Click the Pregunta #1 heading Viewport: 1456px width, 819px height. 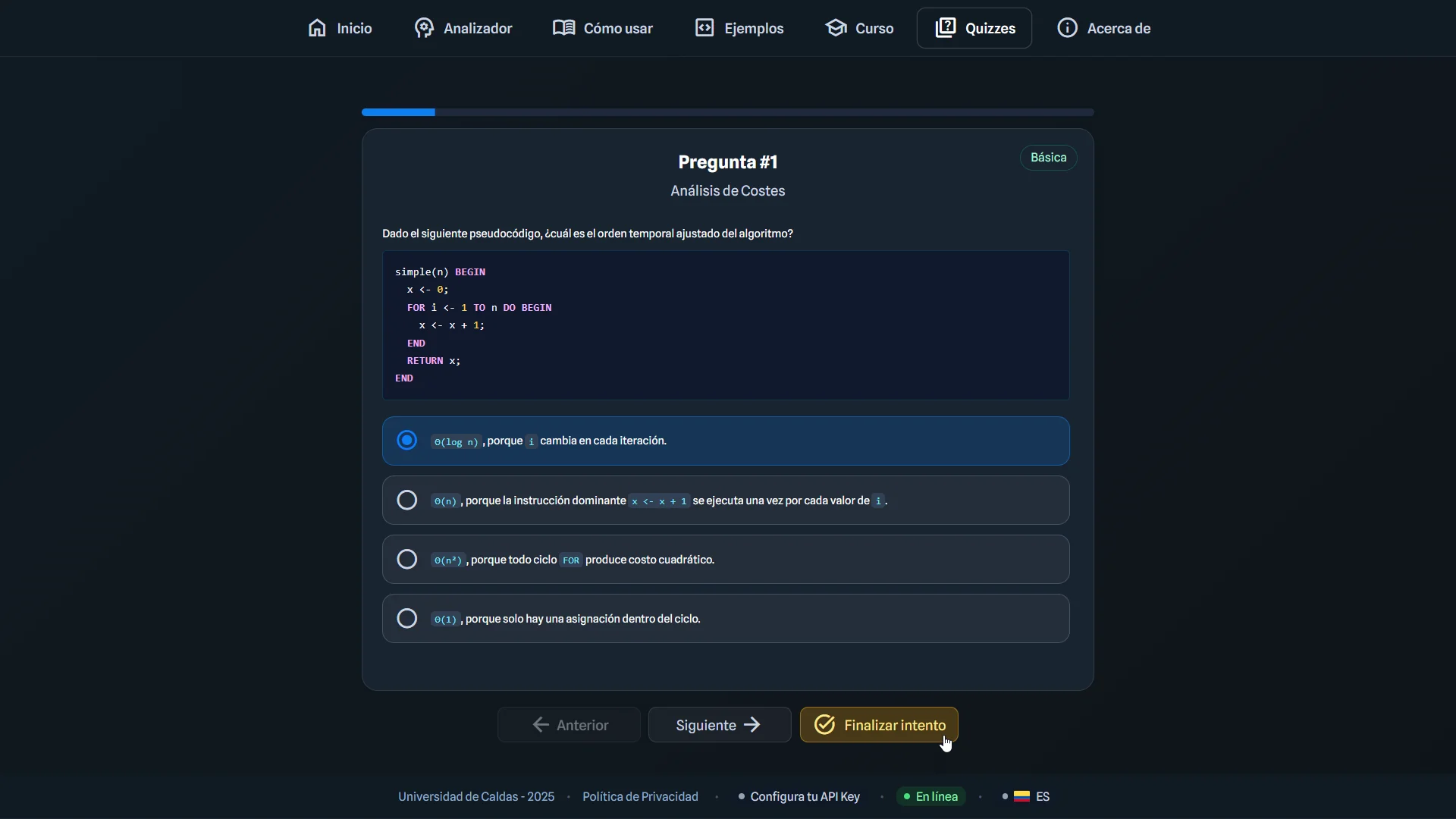point(728,162)
